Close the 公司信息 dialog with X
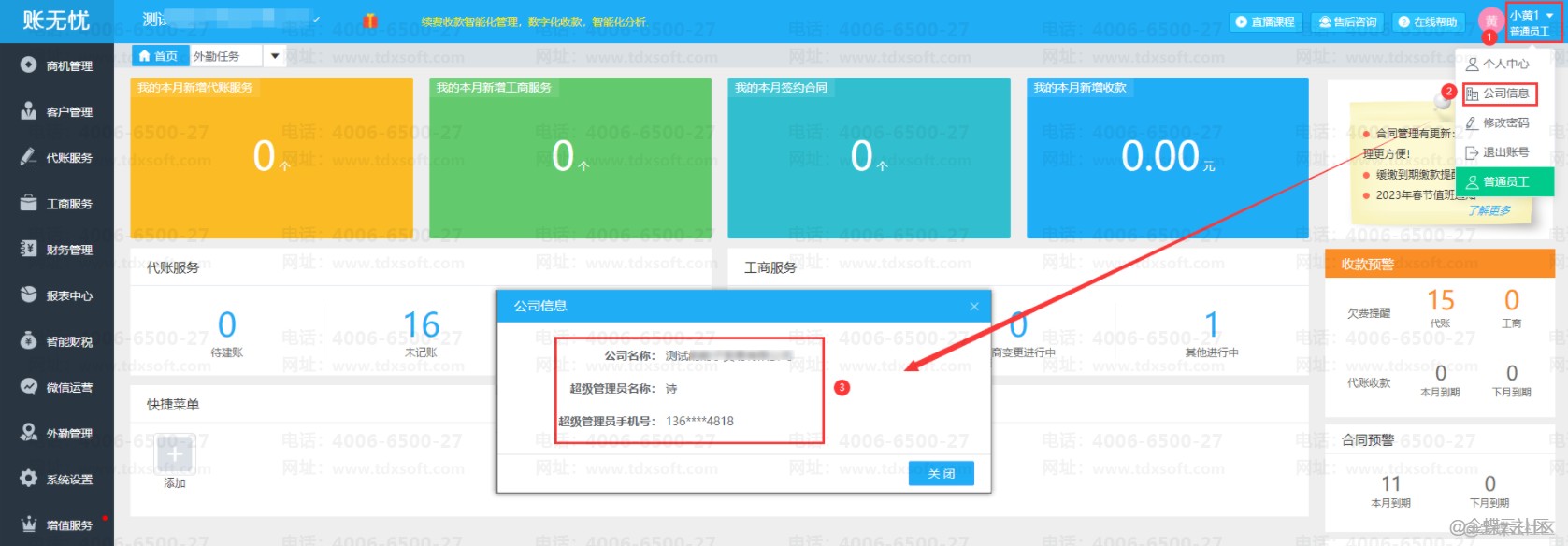 tap(974, 307)
